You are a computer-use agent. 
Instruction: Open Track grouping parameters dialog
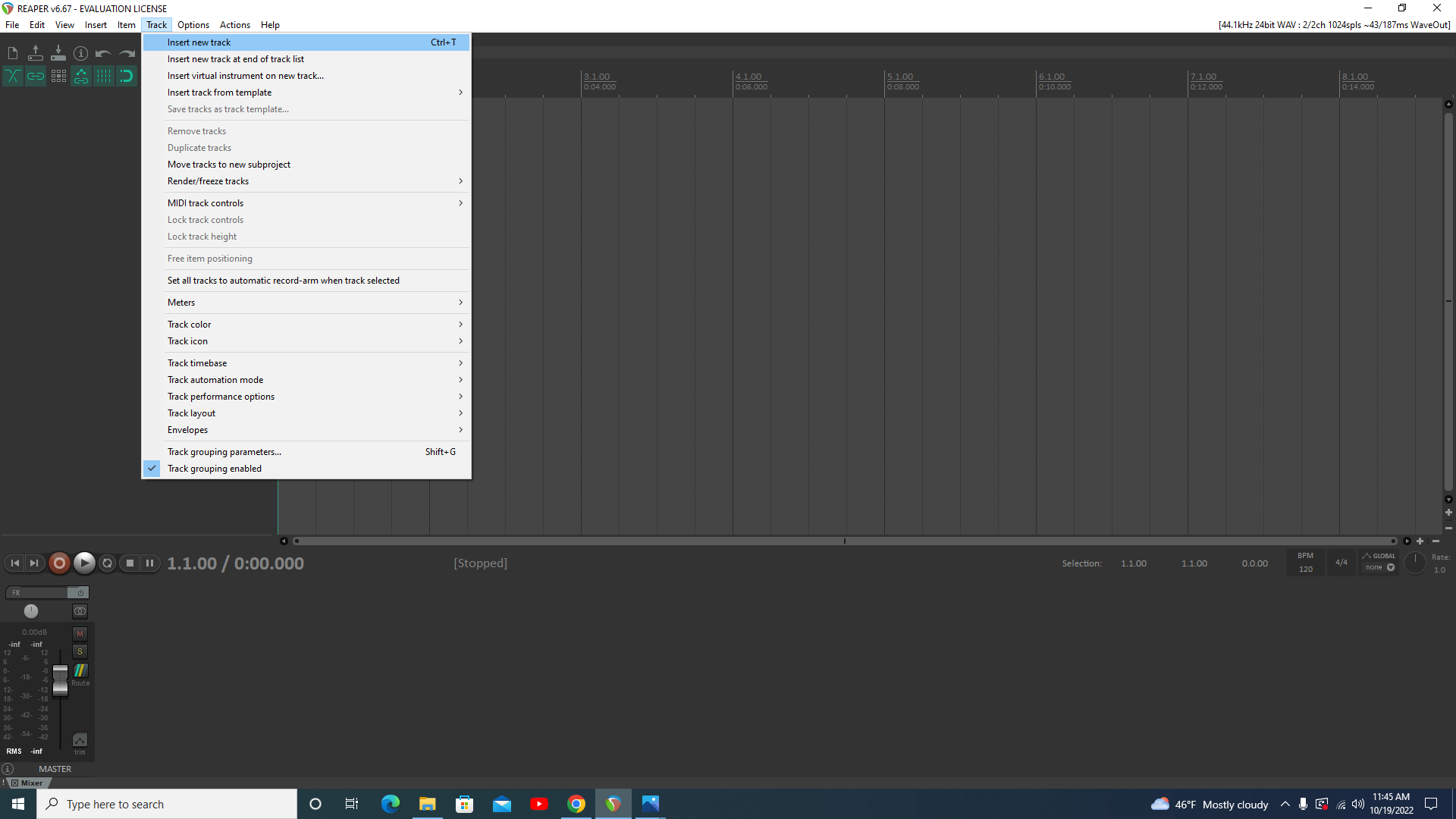click(224, 451)
